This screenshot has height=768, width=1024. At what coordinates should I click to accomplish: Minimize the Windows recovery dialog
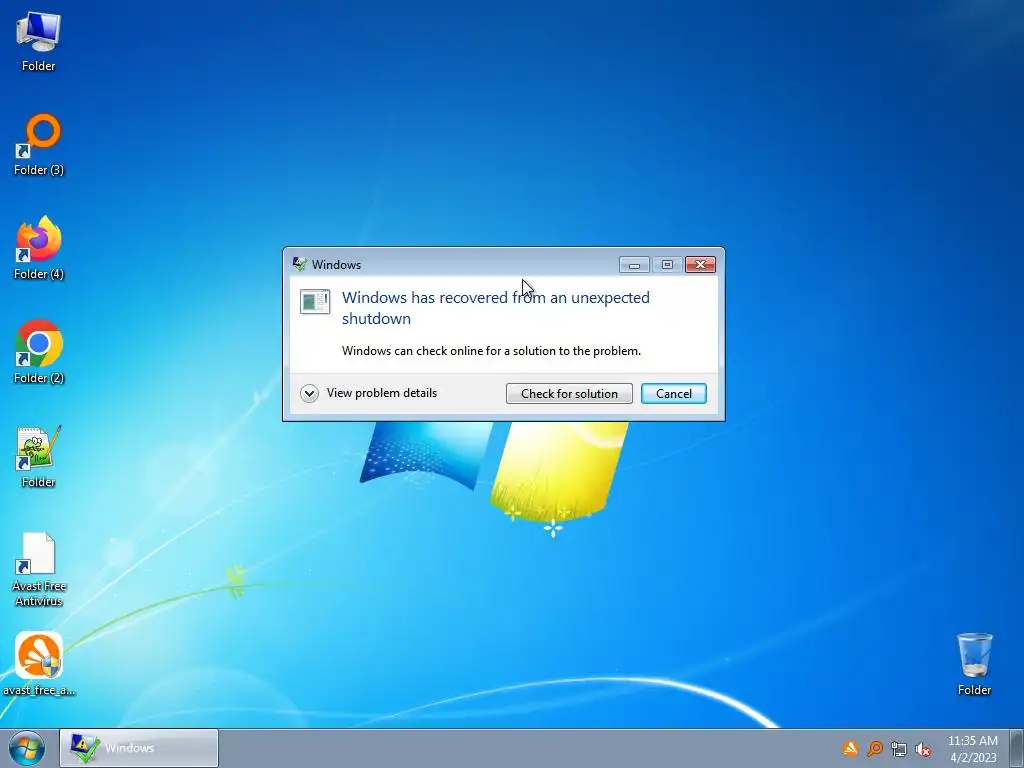tap(634, 264)
